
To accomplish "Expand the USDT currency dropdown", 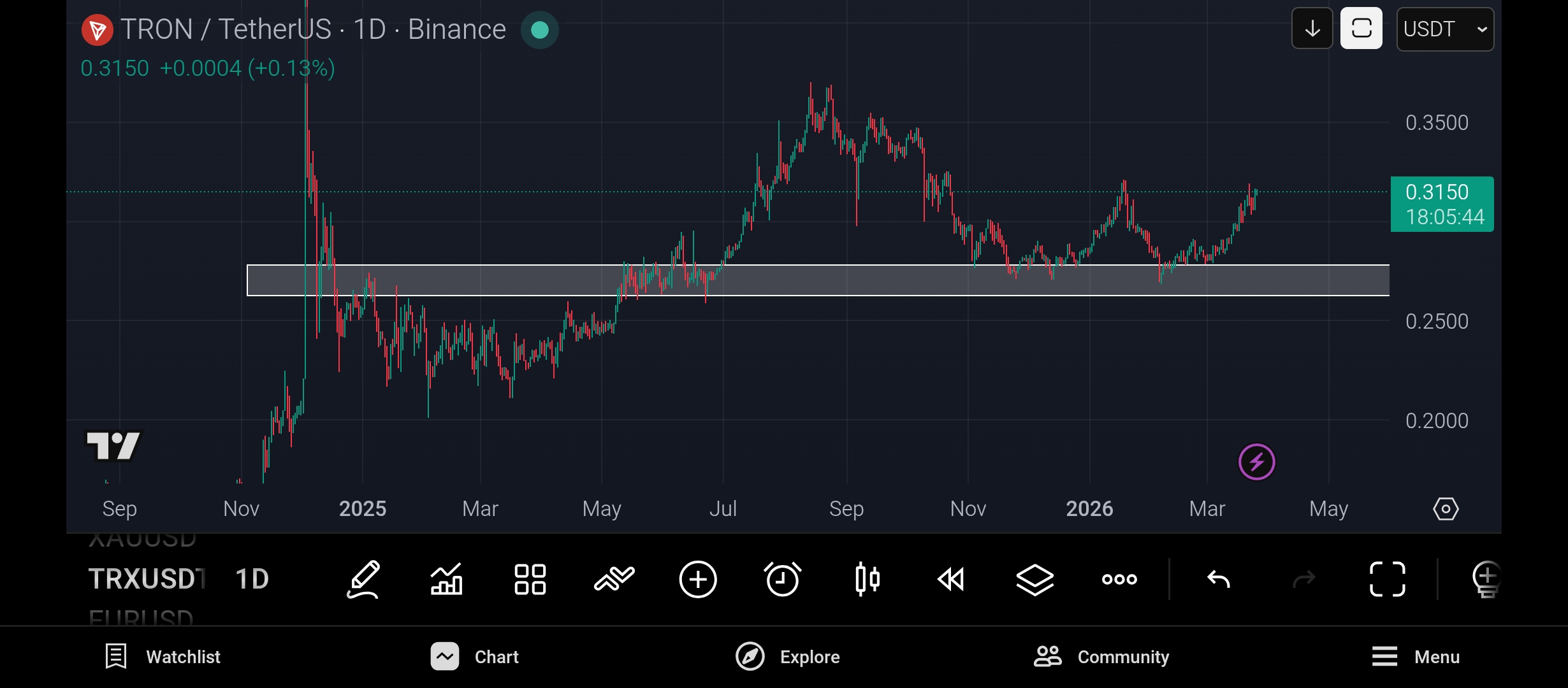I will tap(1444, 29).
